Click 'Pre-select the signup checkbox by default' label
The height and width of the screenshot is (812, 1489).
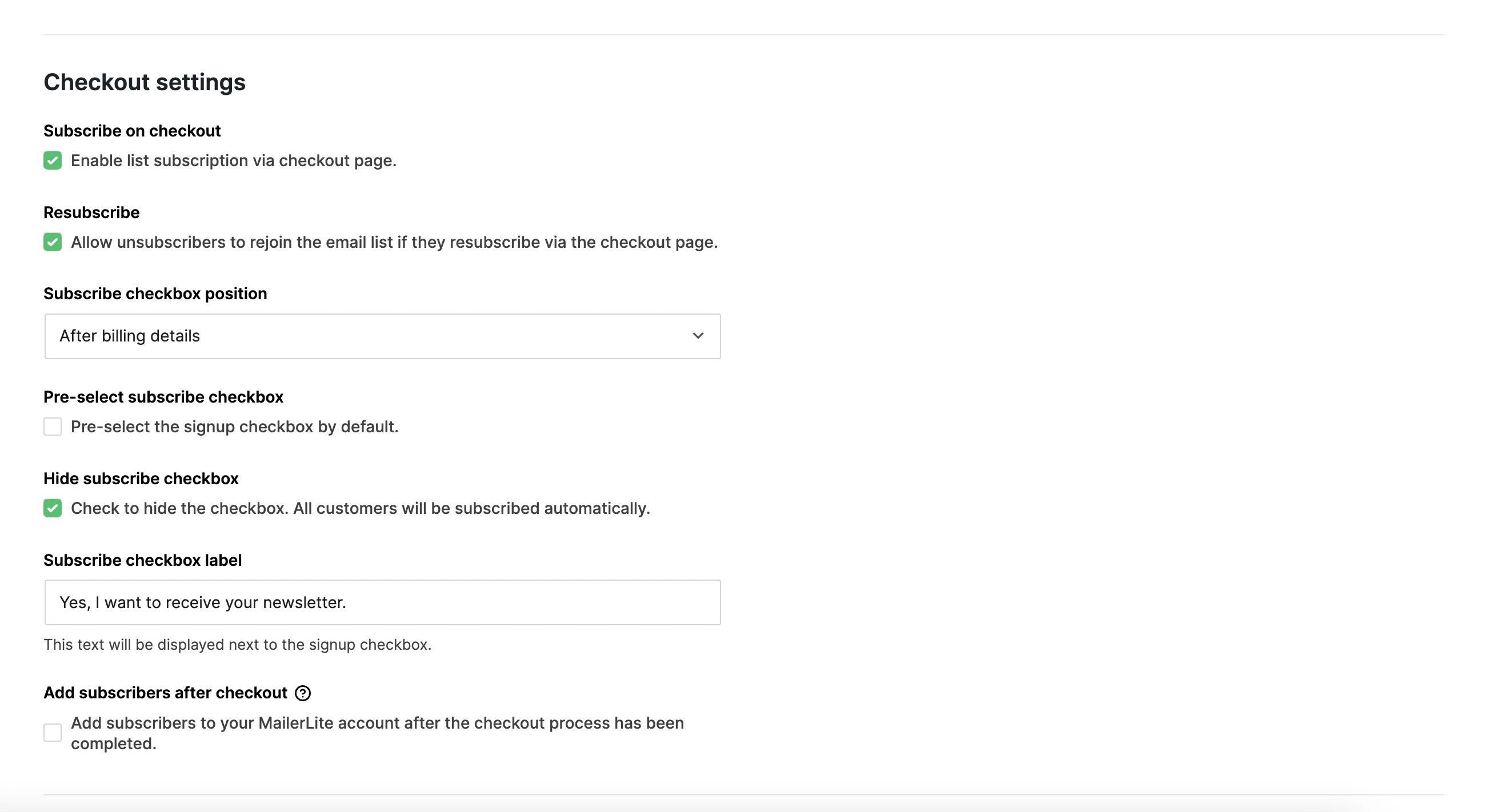(235, 427)
